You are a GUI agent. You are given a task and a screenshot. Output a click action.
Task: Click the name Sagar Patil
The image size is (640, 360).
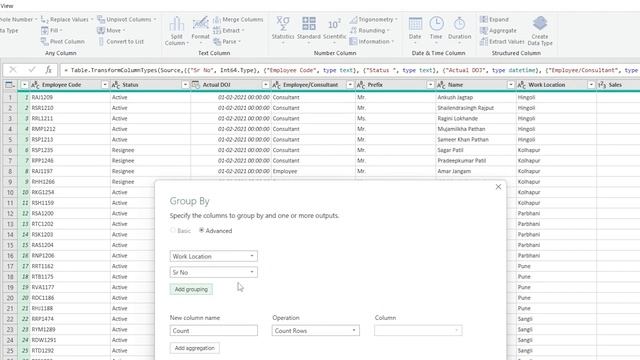[x=450, y=150]
